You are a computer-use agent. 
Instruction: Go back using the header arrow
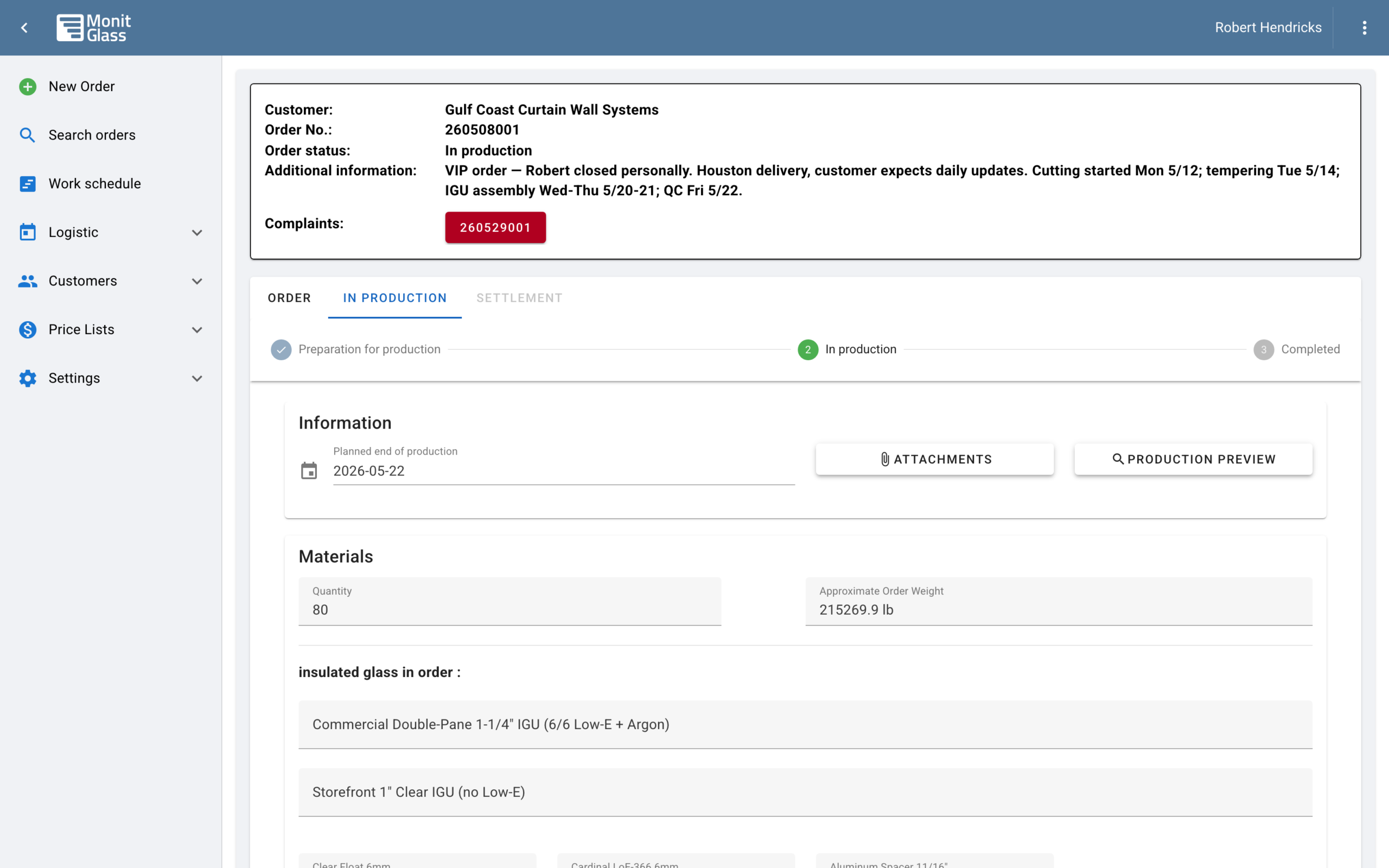coord(24,28)
